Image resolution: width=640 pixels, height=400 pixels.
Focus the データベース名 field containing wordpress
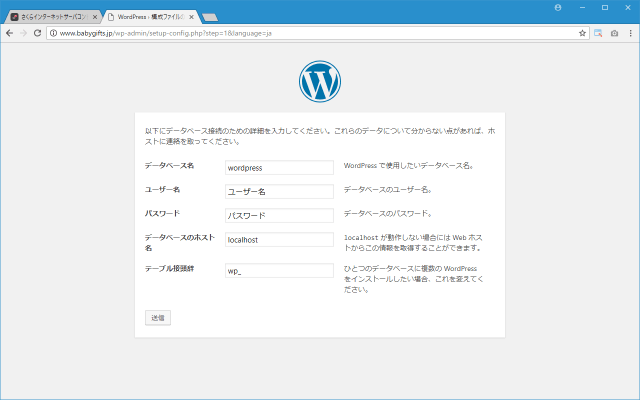point(279,168)
